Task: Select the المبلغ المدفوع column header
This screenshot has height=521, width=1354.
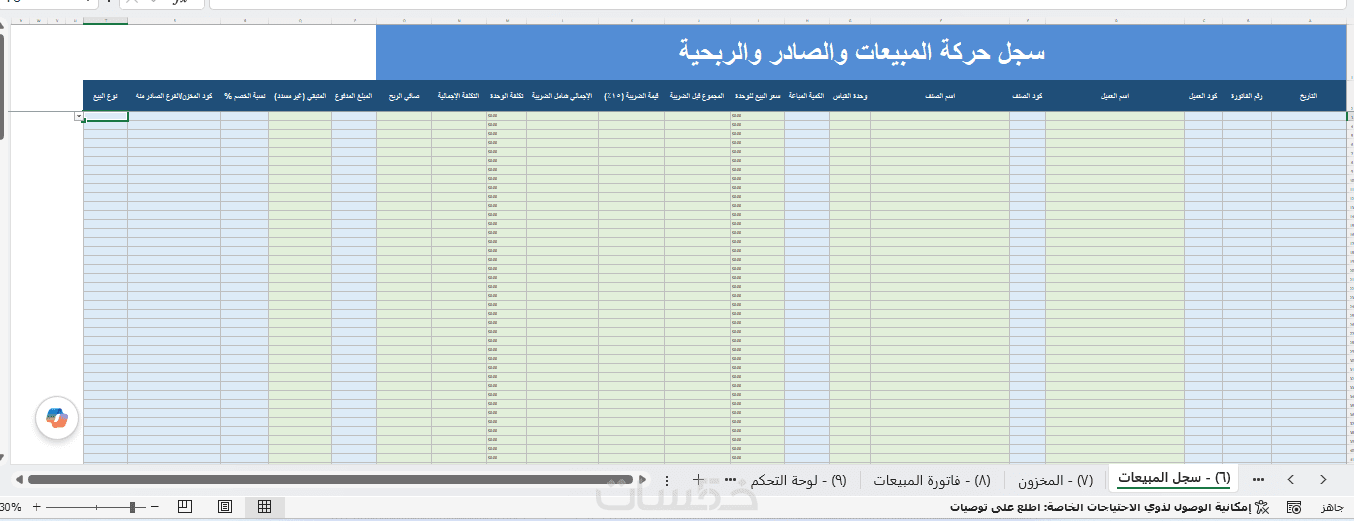Action: pos(354,96)
